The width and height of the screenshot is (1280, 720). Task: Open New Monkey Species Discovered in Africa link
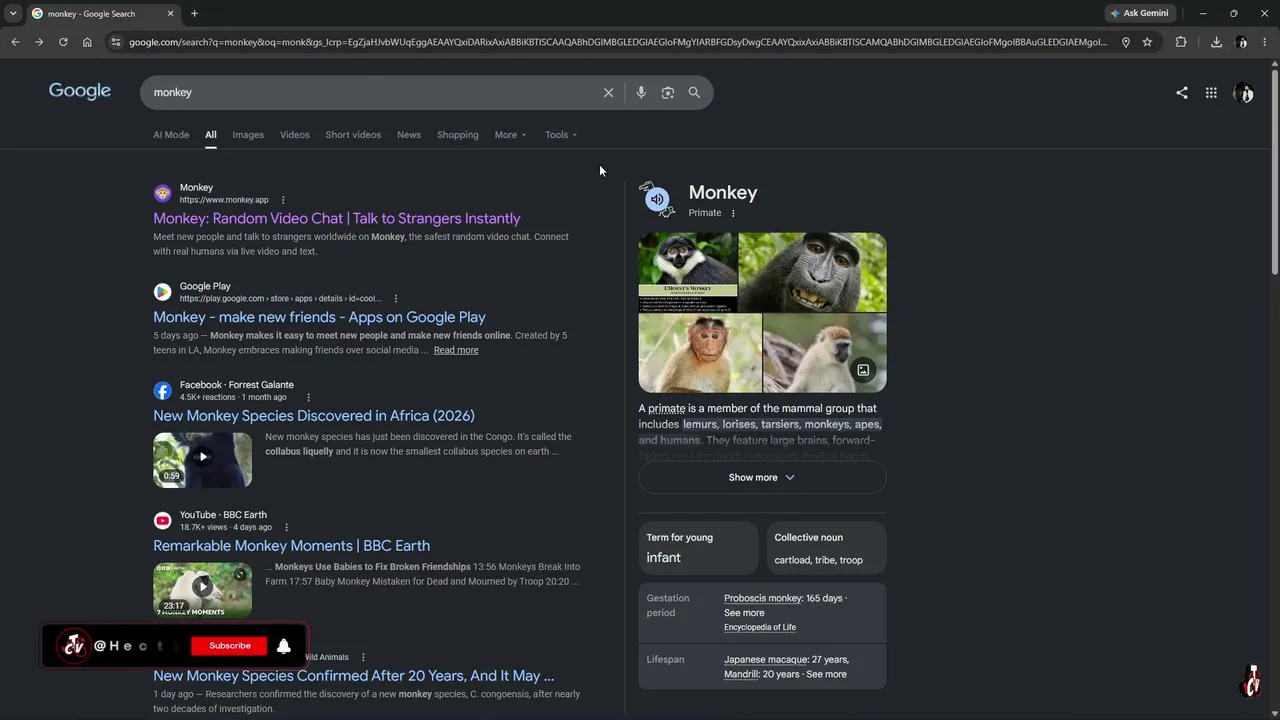coord(314,416)
